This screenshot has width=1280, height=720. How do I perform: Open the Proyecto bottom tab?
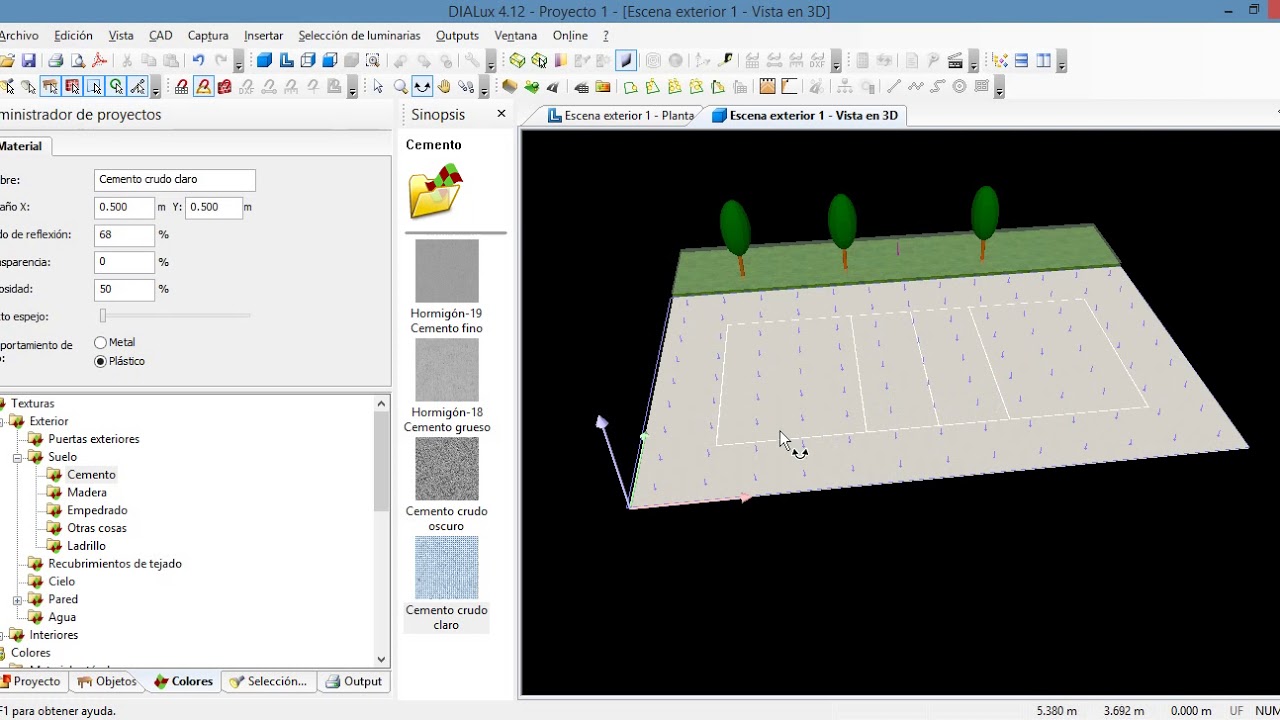(31, 681)
